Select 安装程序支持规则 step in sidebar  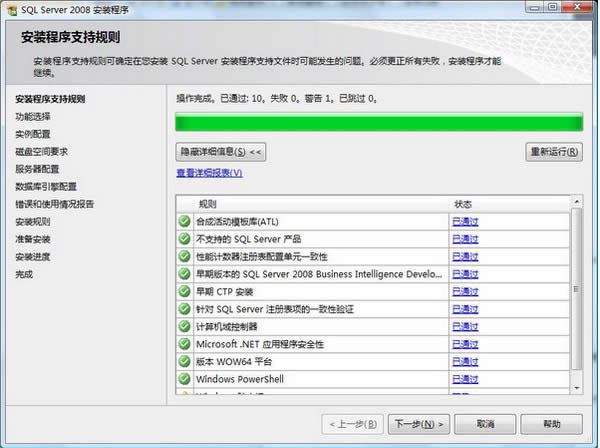point(50,99)
